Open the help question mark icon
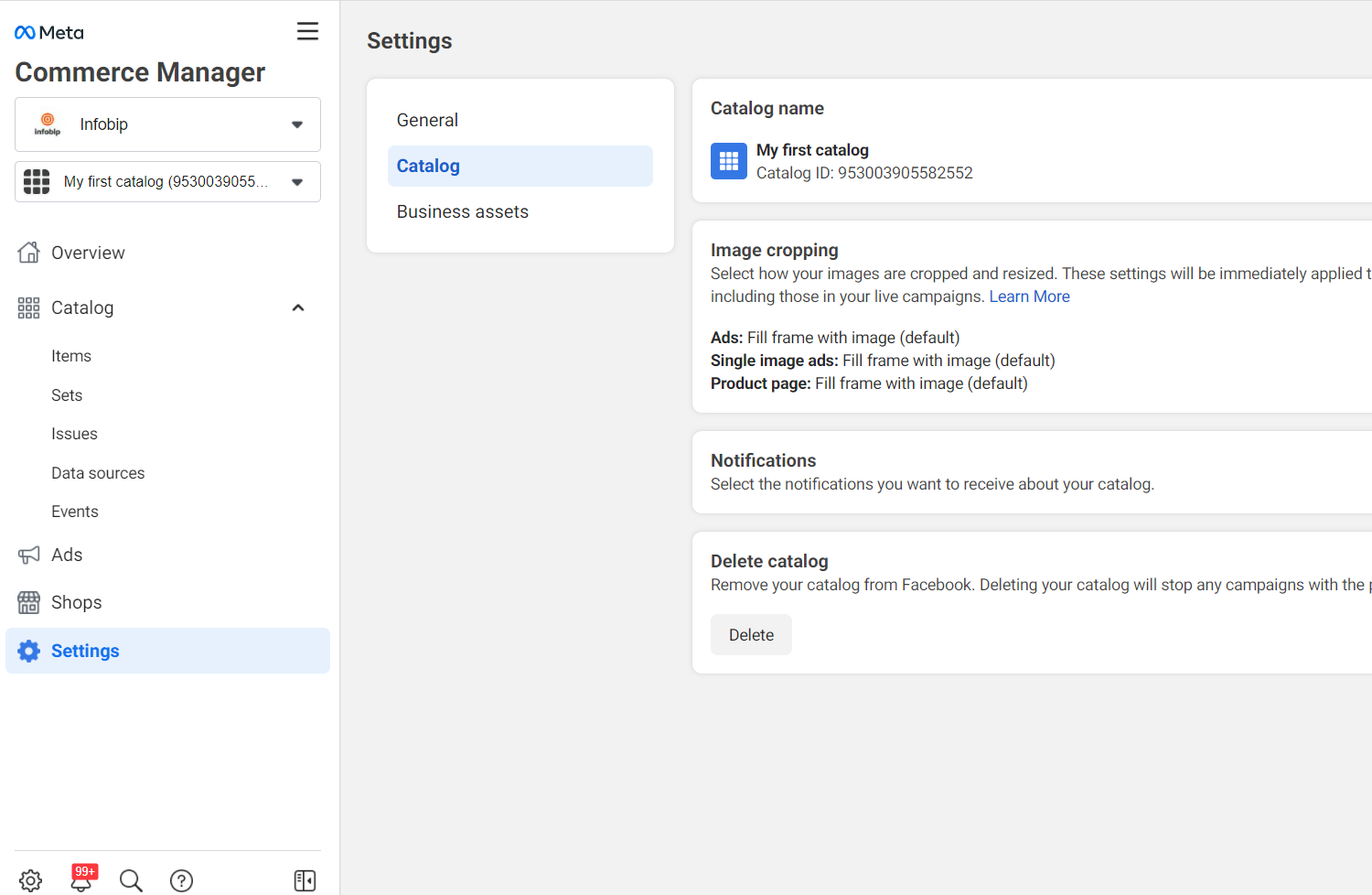 181,880
